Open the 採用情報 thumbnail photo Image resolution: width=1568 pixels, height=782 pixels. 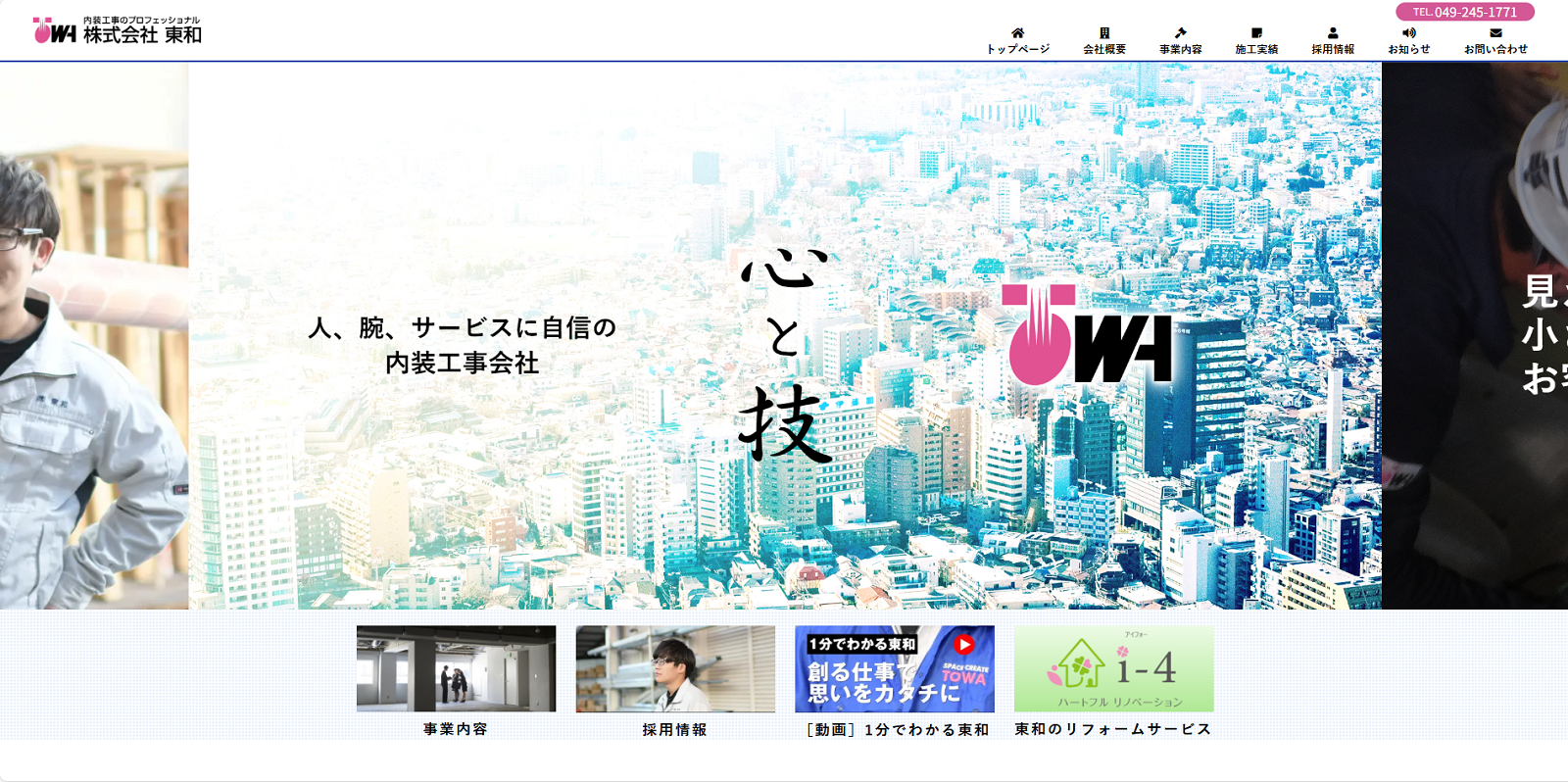click(x=675, y=668)
